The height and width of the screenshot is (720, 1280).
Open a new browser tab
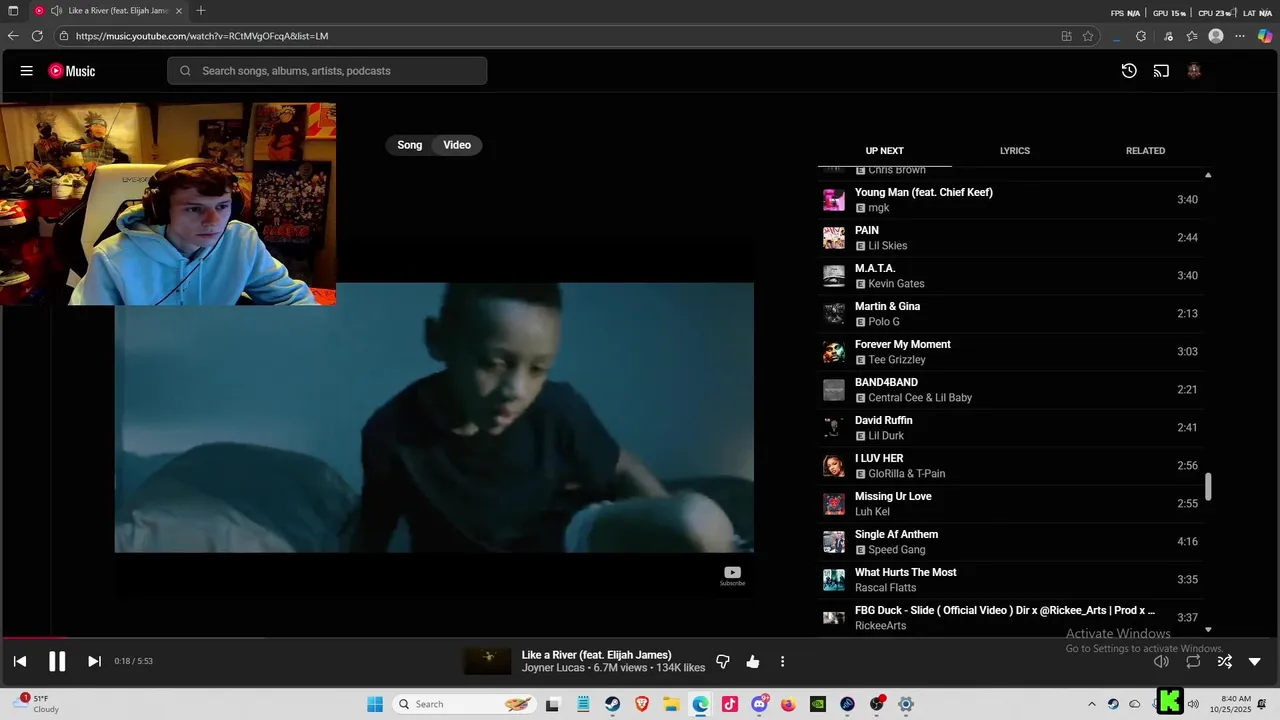[201, 11]
